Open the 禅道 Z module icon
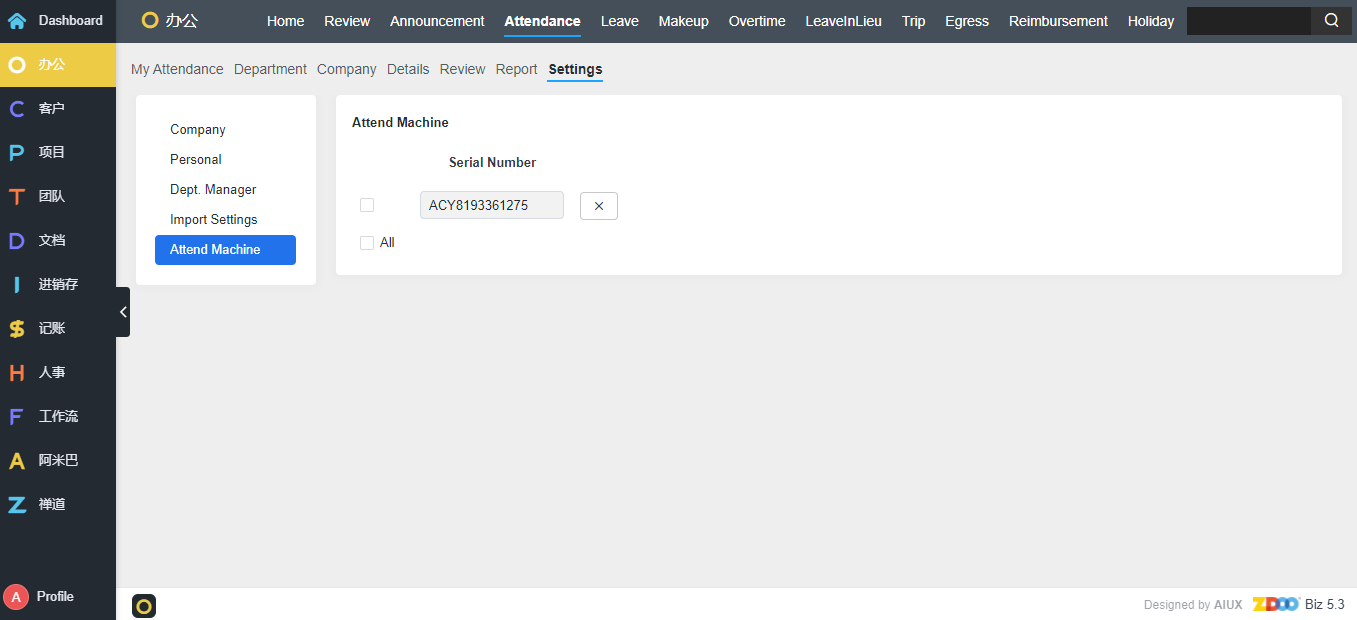 [17, 504]
